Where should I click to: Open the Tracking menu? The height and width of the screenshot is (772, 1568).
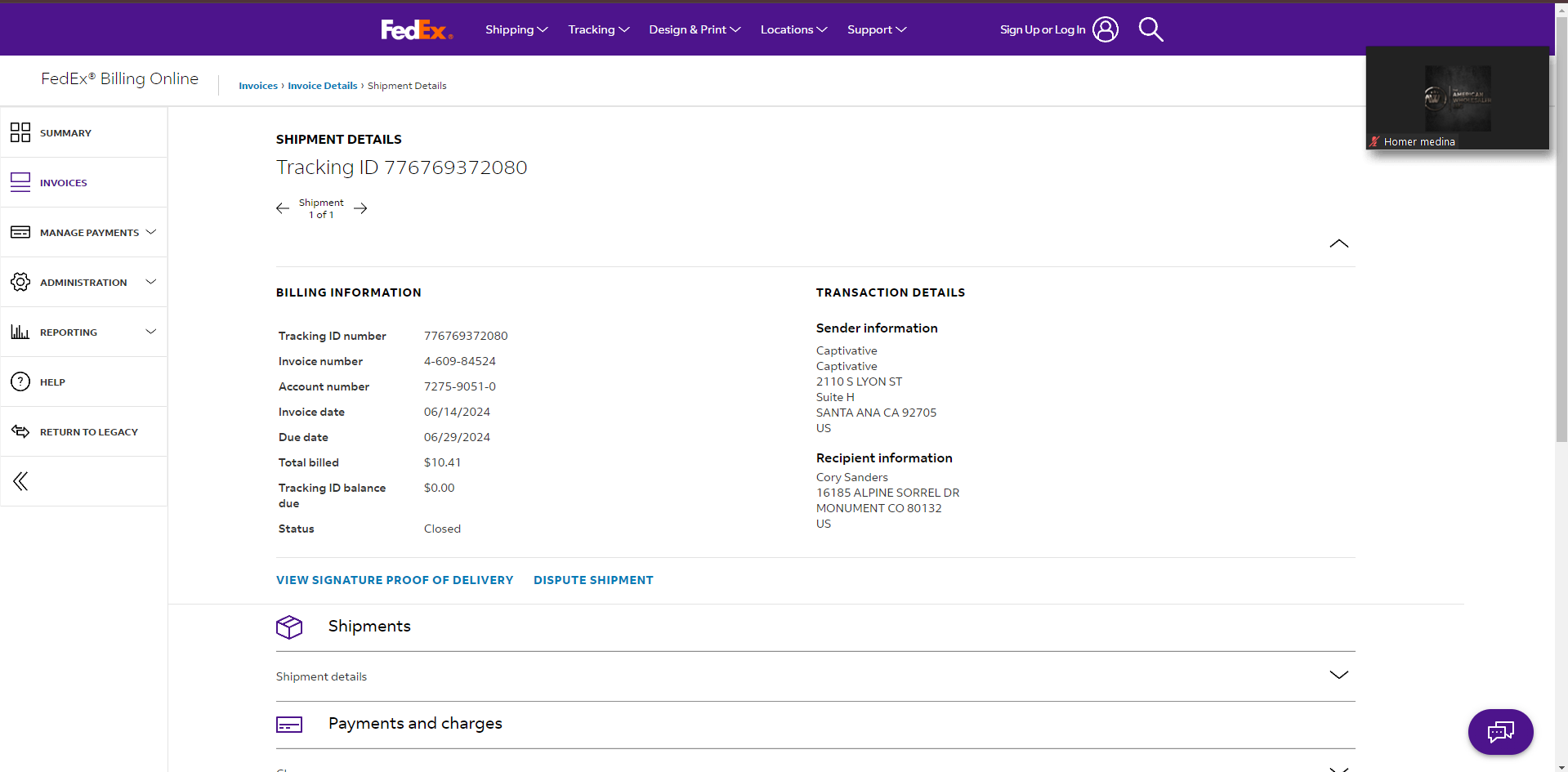pyautogui.click(x=599, y=29)
